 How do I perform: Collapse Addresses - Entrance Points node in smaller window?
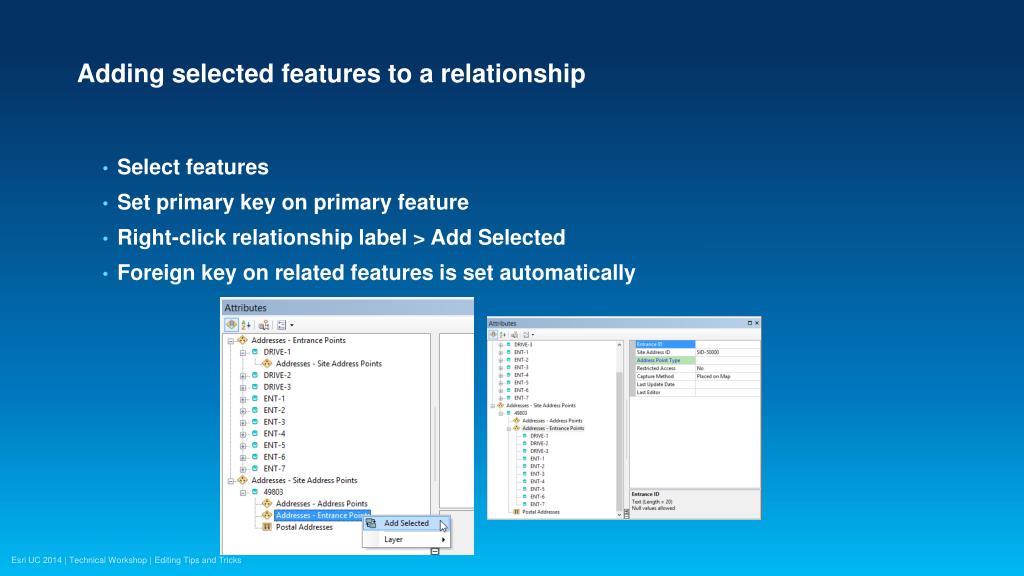(509, 429)
